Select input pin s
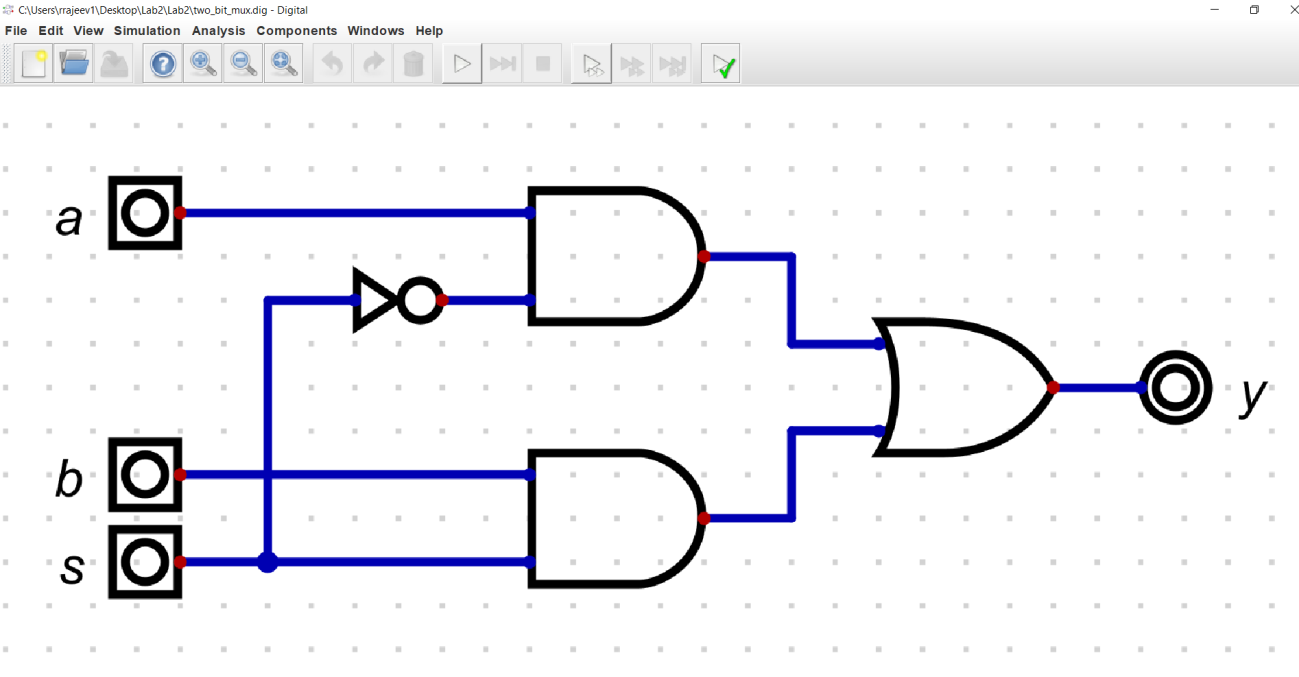The width and height of the screenshot is (1299, 677). (x=146, y=562)
